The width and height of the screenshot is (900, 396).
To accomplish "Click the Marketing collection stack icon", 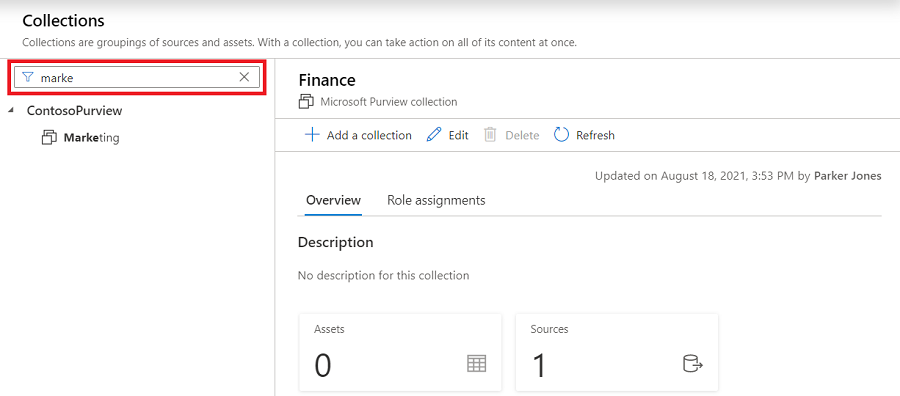I will (x=49, y=138).
